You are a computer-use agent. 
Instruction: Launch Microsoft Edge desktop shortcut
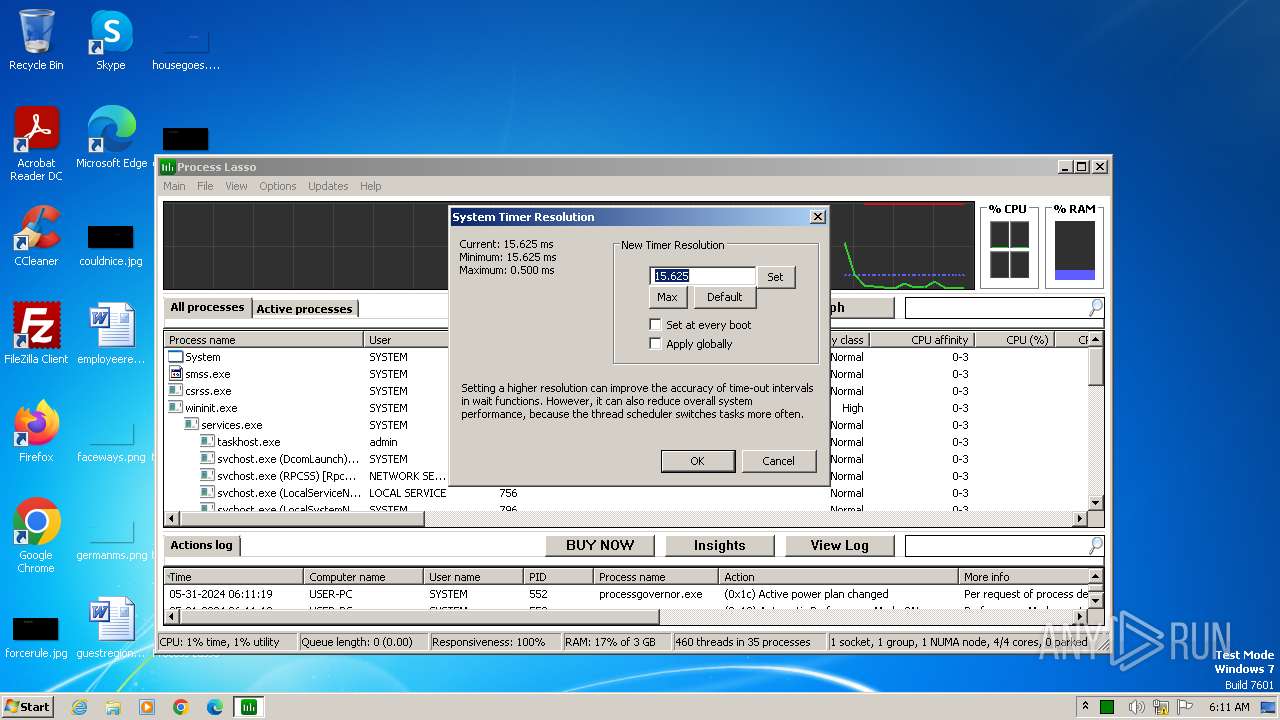[x=111, y=138]
